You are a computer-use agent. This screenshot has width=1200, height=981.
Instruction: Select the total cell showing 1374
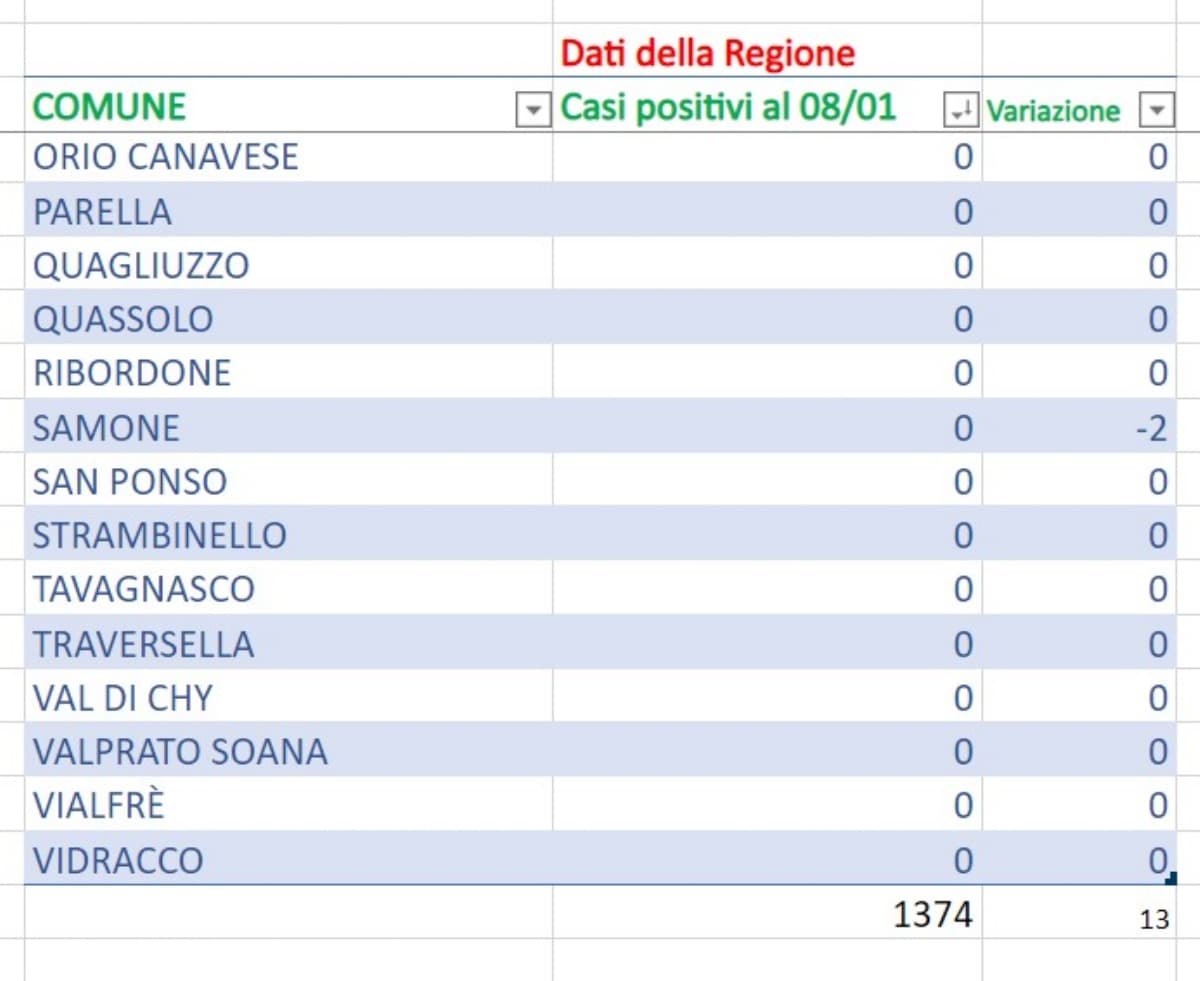[x=932, y=914]
